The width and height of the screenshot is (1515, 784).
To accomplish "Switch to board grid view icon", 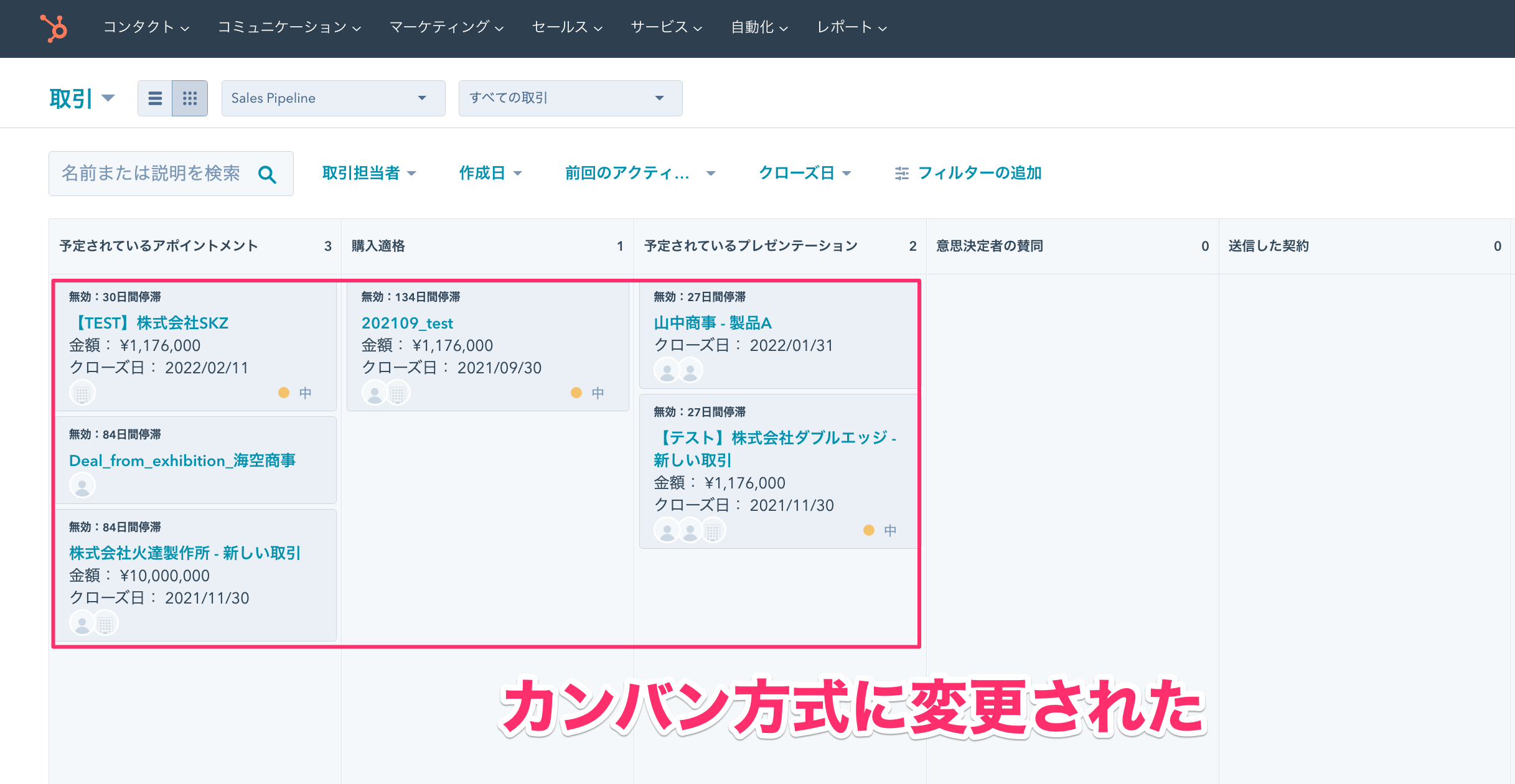I will tap(190, 98).
